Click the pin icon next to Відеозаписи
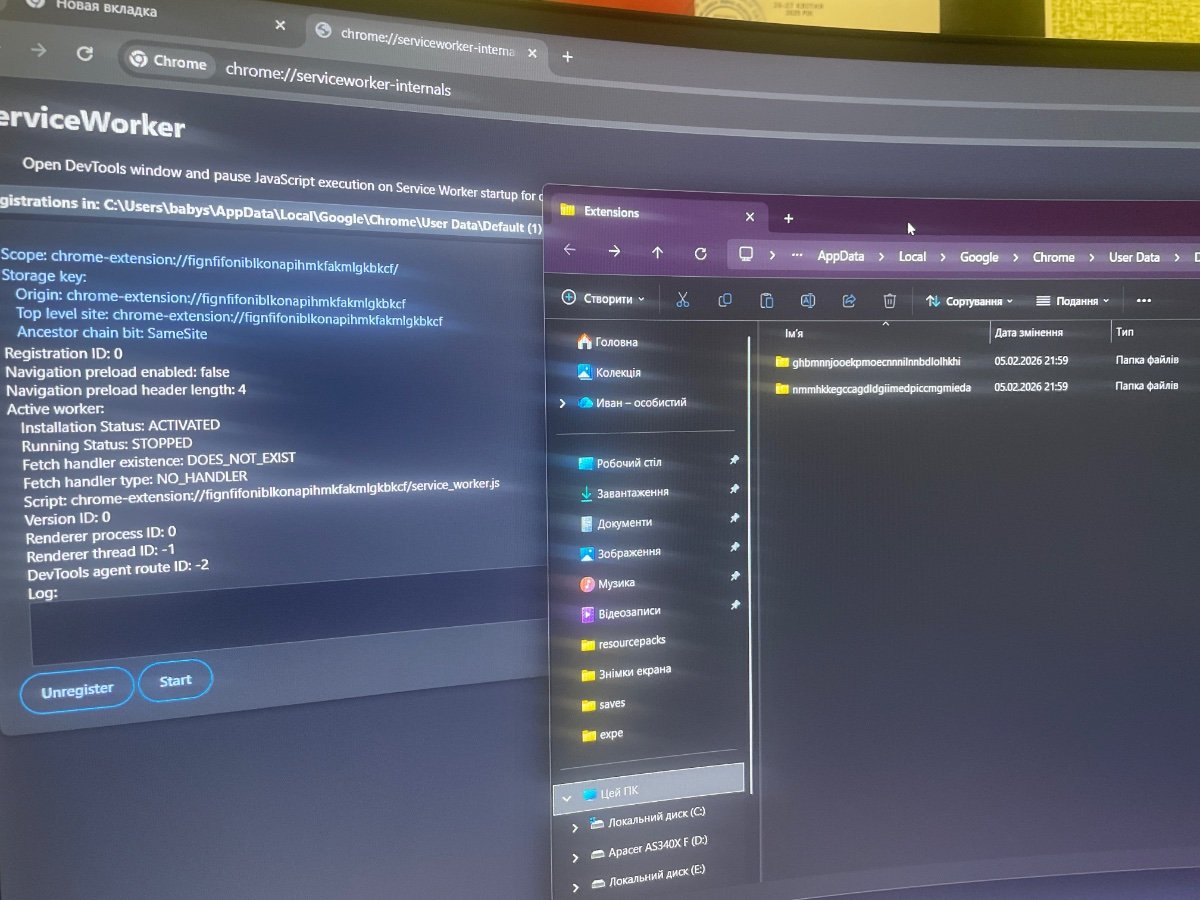 tap(735, 605)
